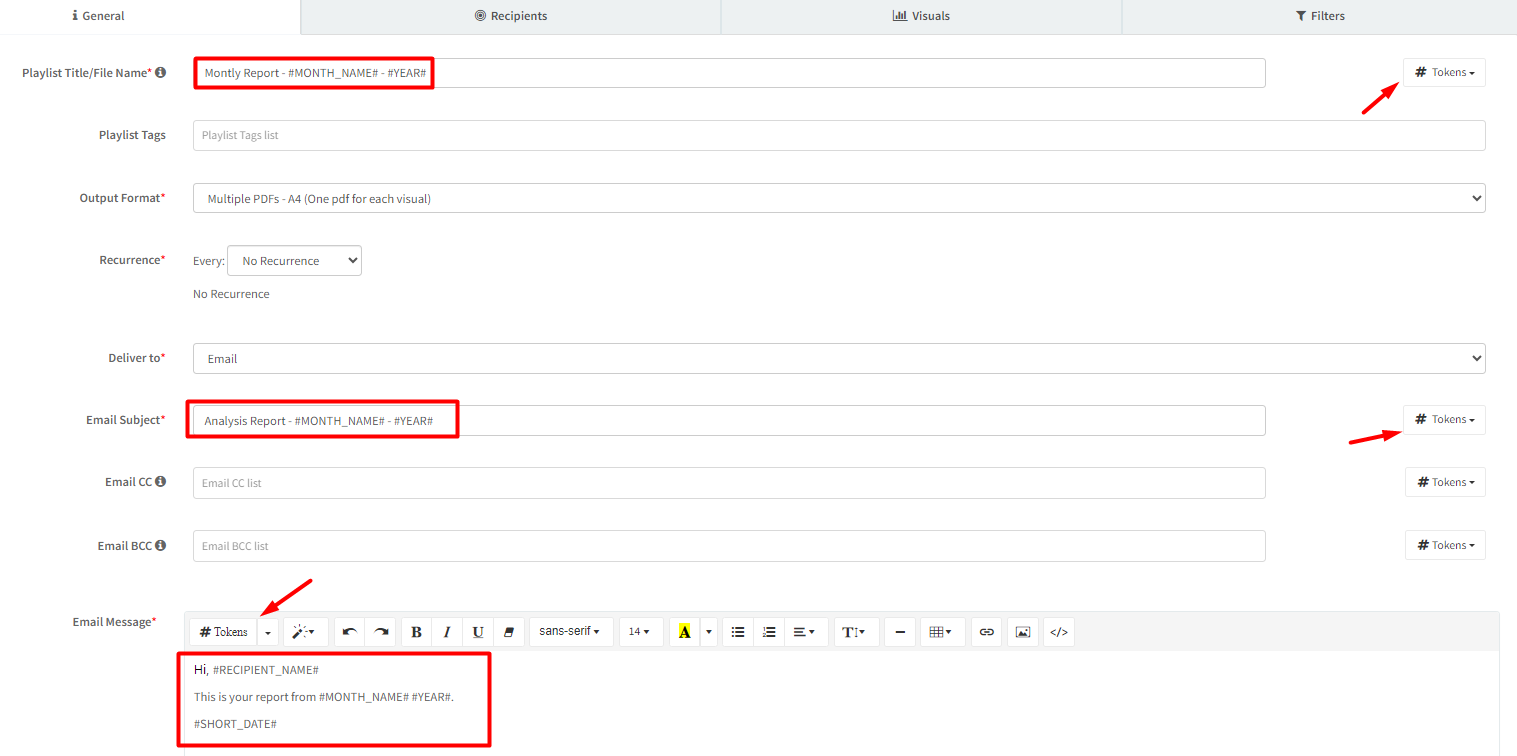The image size is (1517, 756).
Task: Apply the yellow highlight color swatch
Action: click(684, 632)
